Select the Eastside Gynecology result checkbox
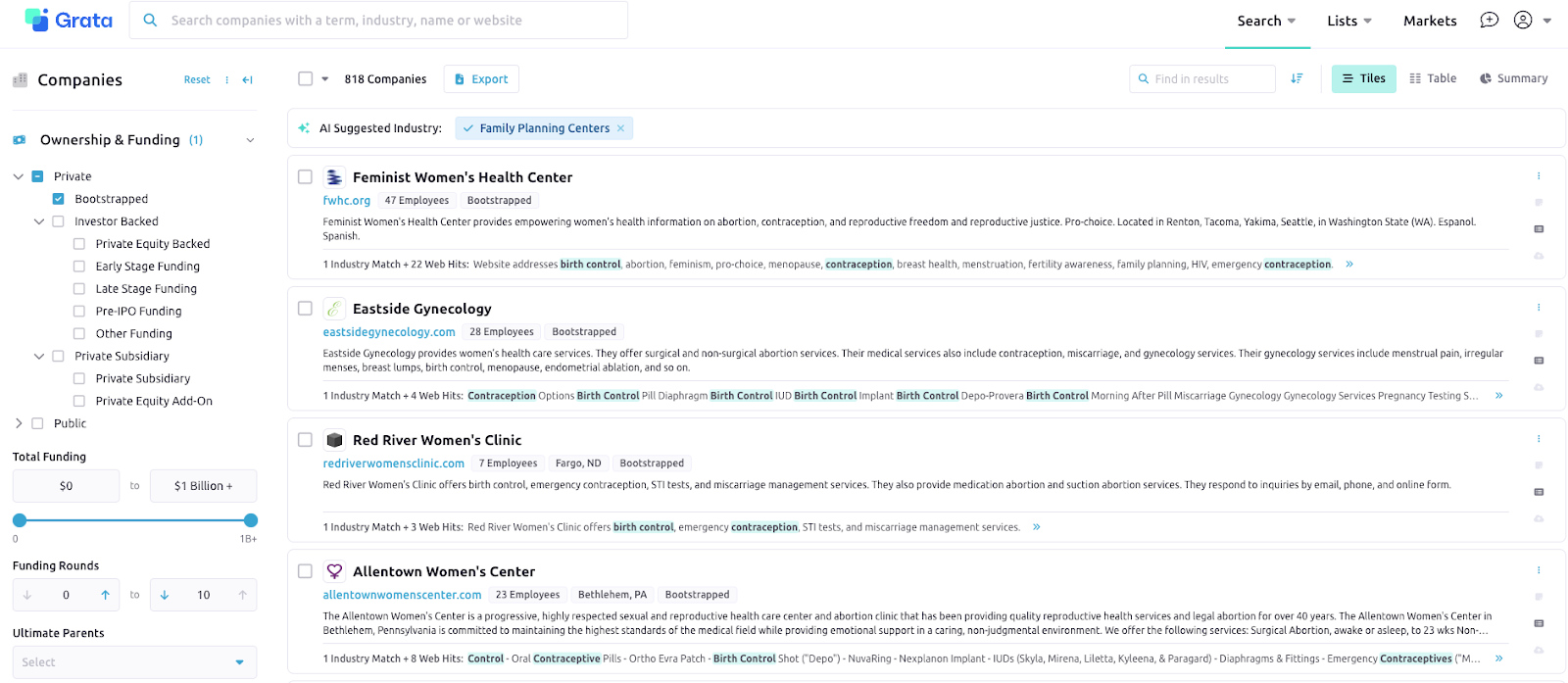 click(x=306, y=309)
